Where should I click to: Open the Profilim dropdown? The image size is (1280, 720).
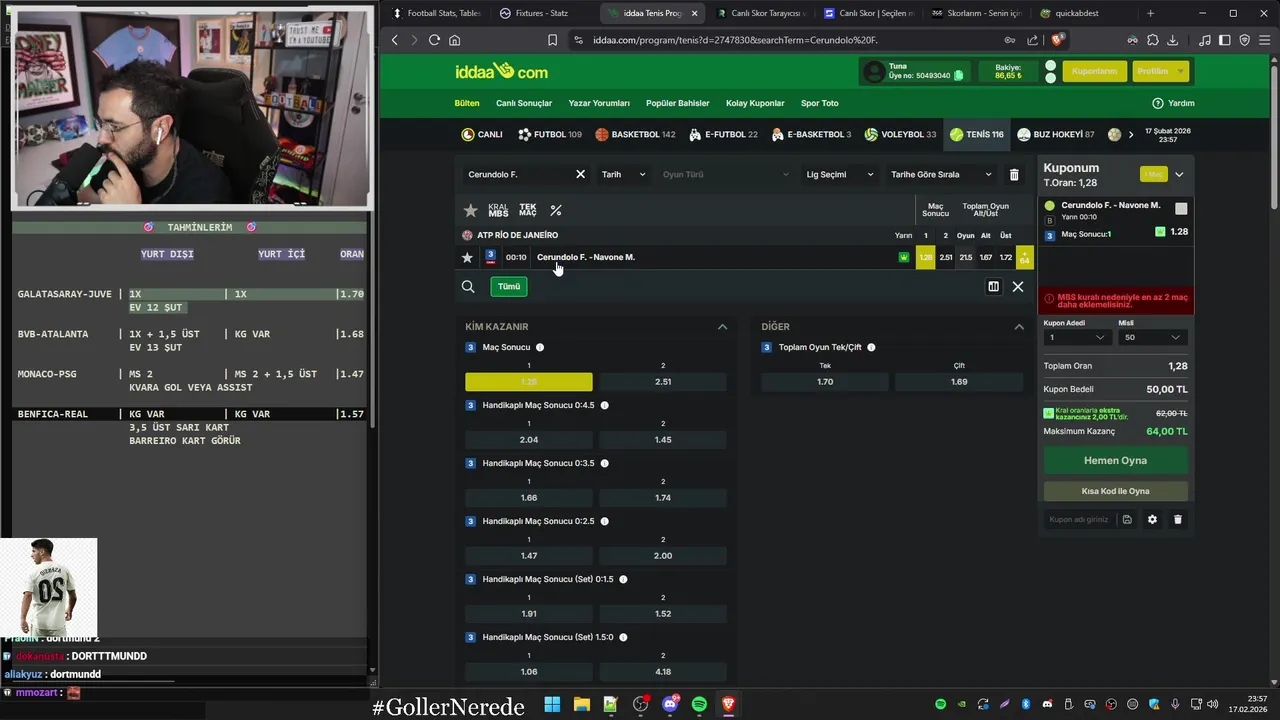1160,71
